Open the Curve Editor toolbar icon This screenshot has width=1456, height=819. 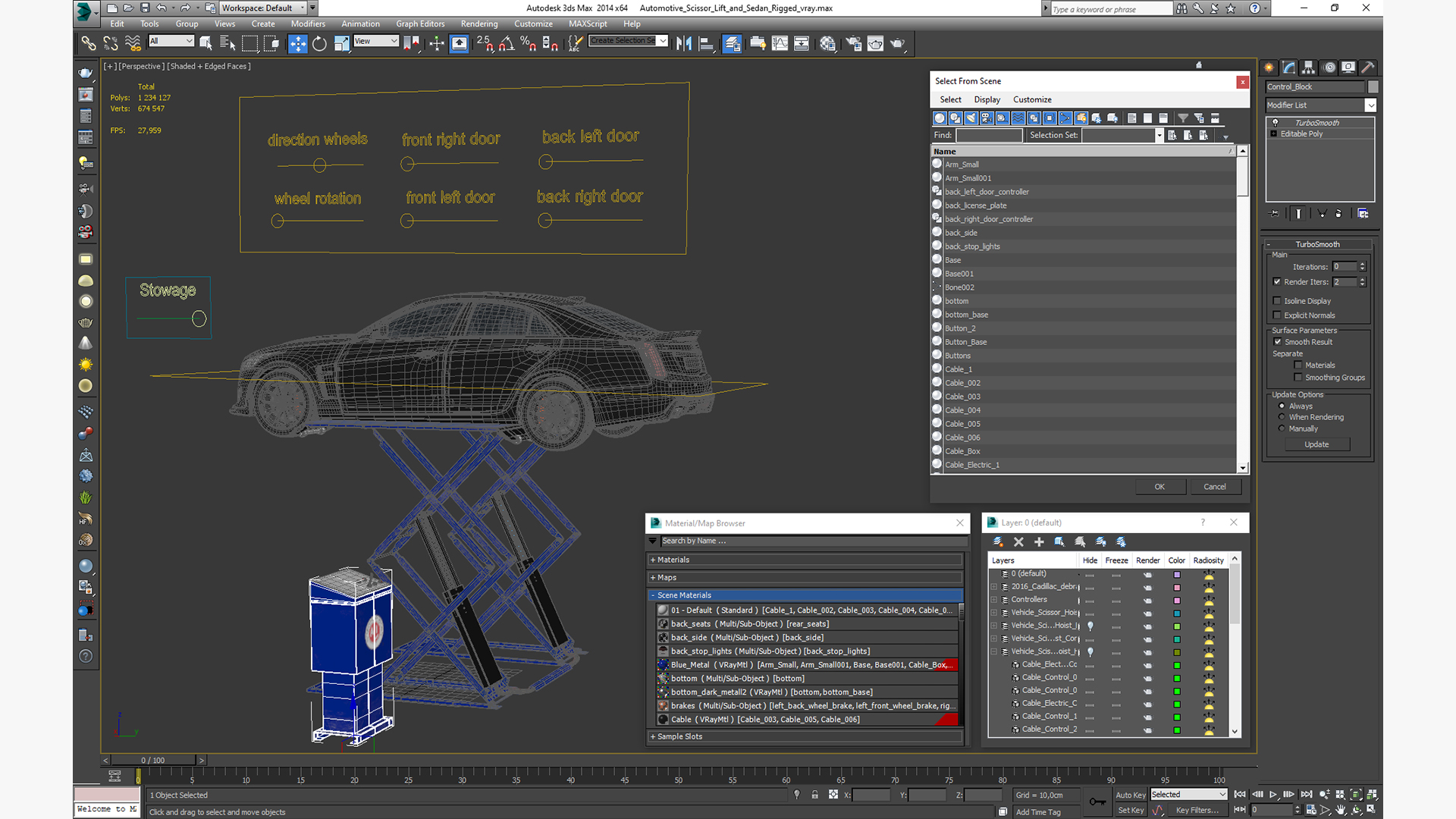(780, 44)
